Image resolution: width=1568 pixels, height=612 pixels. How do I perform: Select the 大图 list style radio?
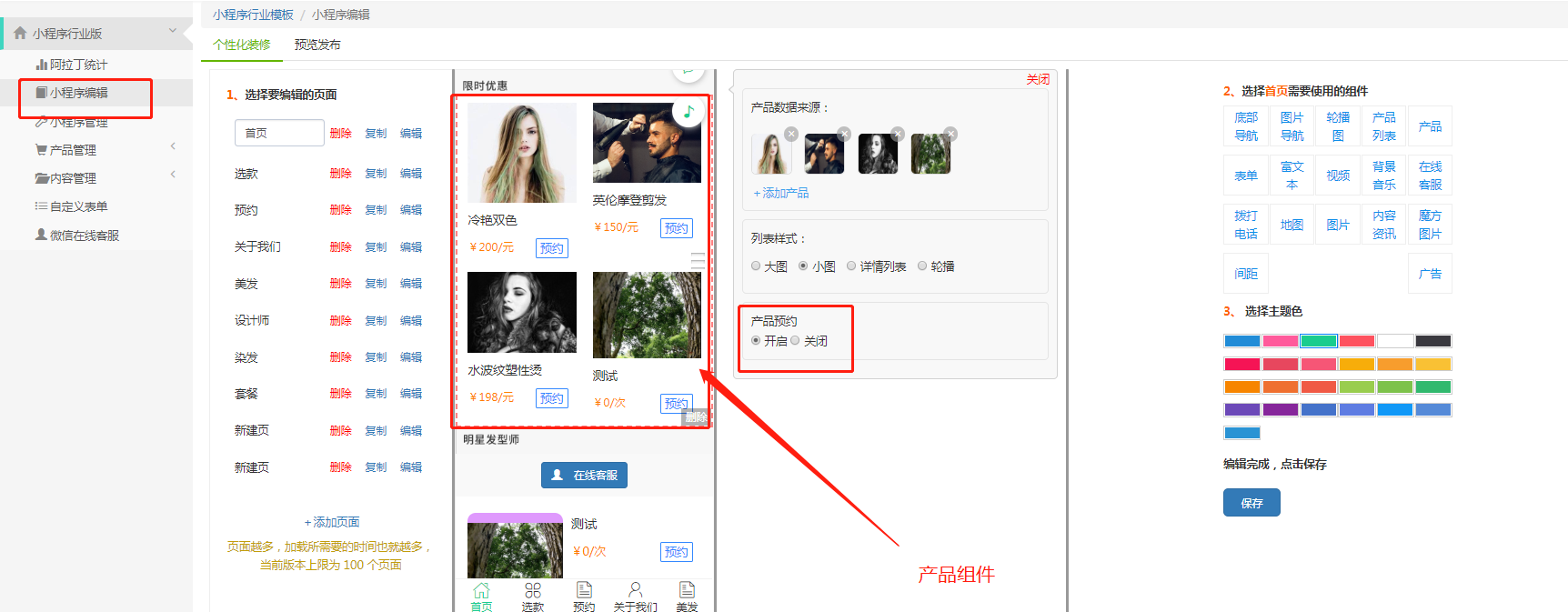[756, 266]
